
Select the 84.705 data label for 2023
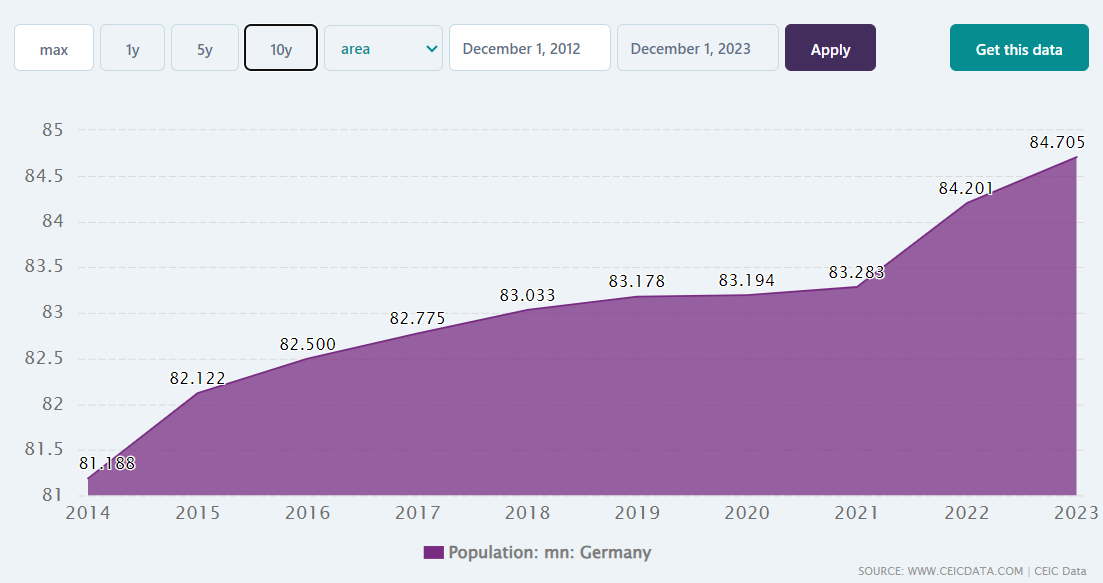pyautogui.click(x=1057, y=143)
